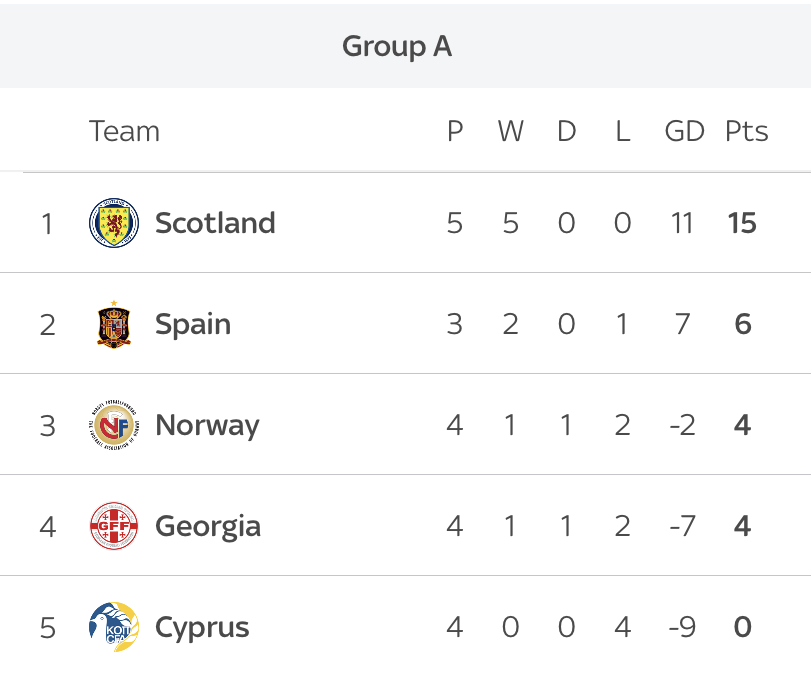Click the Norway team crest icon
811x675 pixels.
(114, 425)
